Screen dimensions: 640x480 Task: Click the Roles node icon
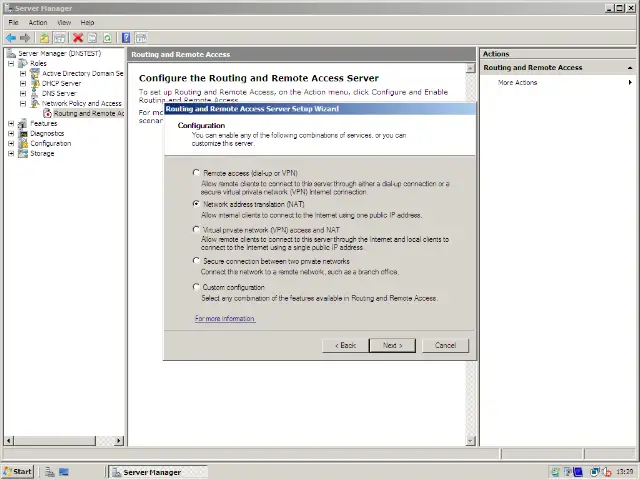(24, 63)
